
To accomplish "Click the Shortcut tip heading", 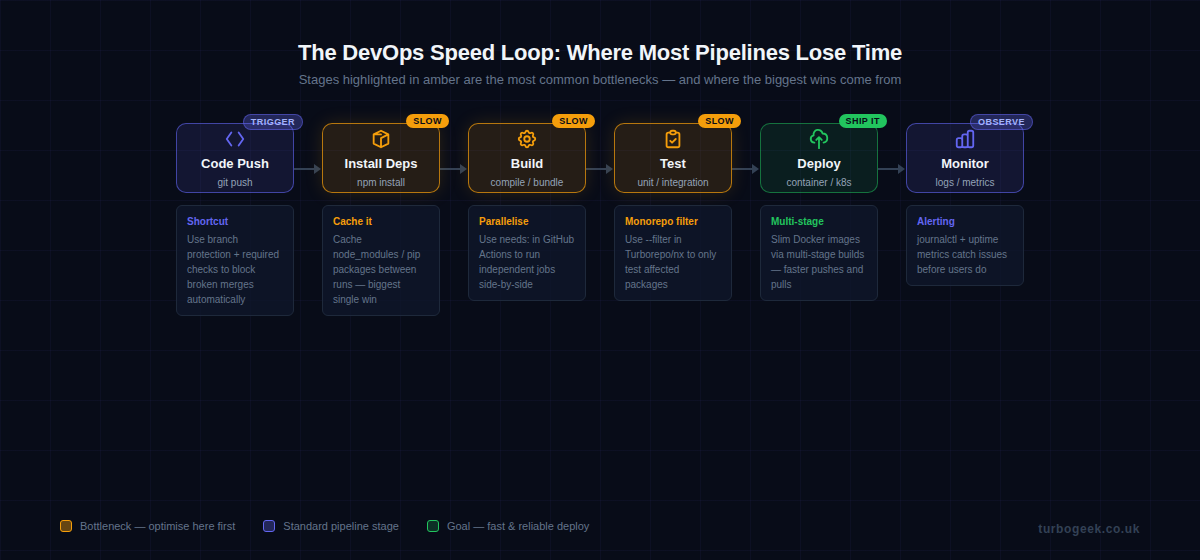I will point(207,221).
